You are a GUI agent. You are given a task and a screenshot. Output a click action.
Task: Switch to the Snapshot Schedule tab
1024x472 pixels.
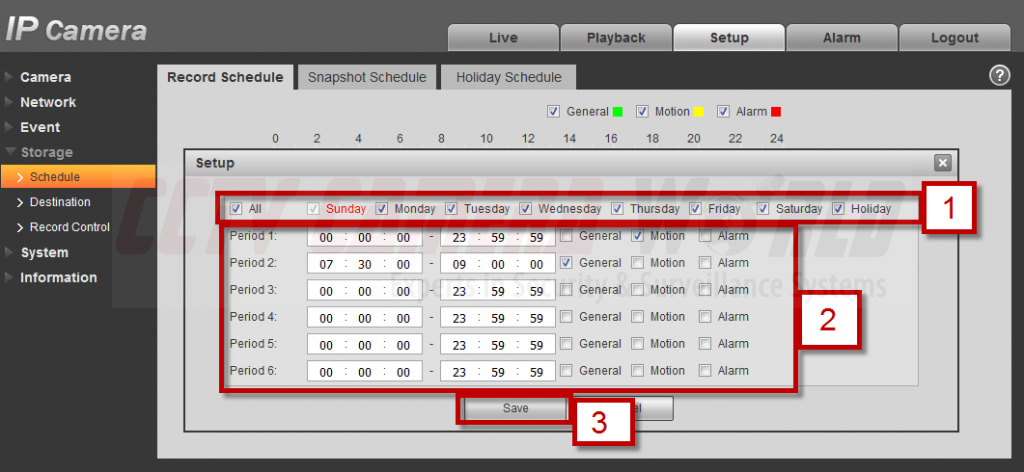pyautogui.click(x=366, y=77)
